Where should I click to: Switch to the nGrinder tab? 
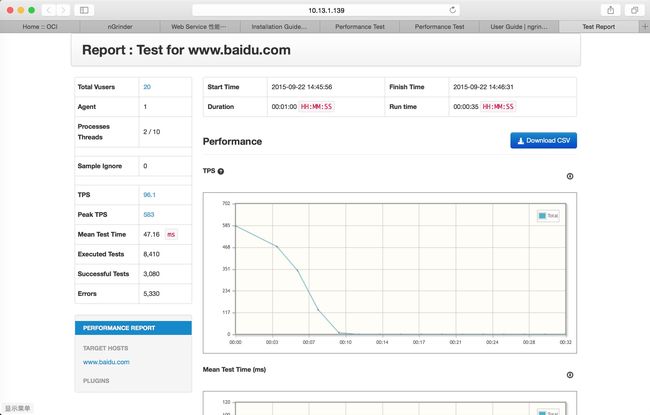120,27
